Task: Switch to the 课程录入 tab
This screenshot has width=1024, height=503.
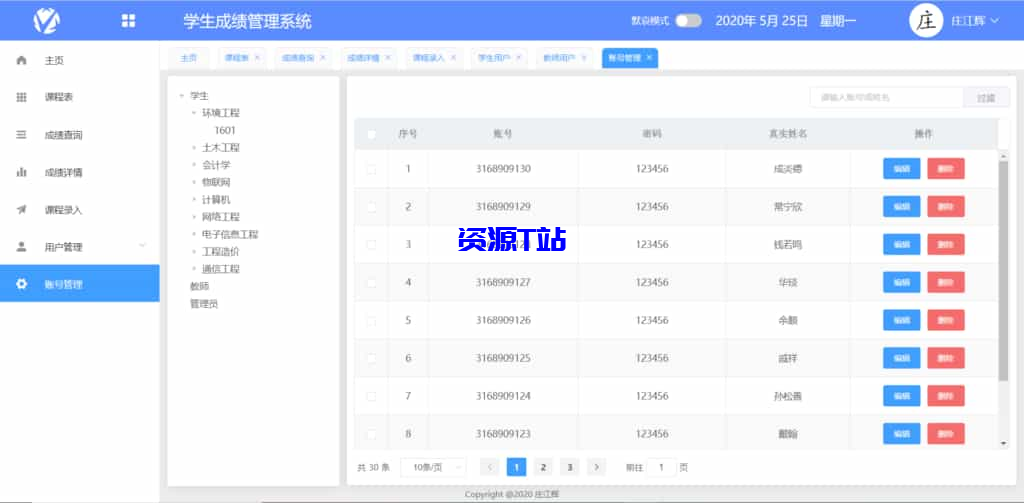Action: pyautogui.click(x=428, y=57)
